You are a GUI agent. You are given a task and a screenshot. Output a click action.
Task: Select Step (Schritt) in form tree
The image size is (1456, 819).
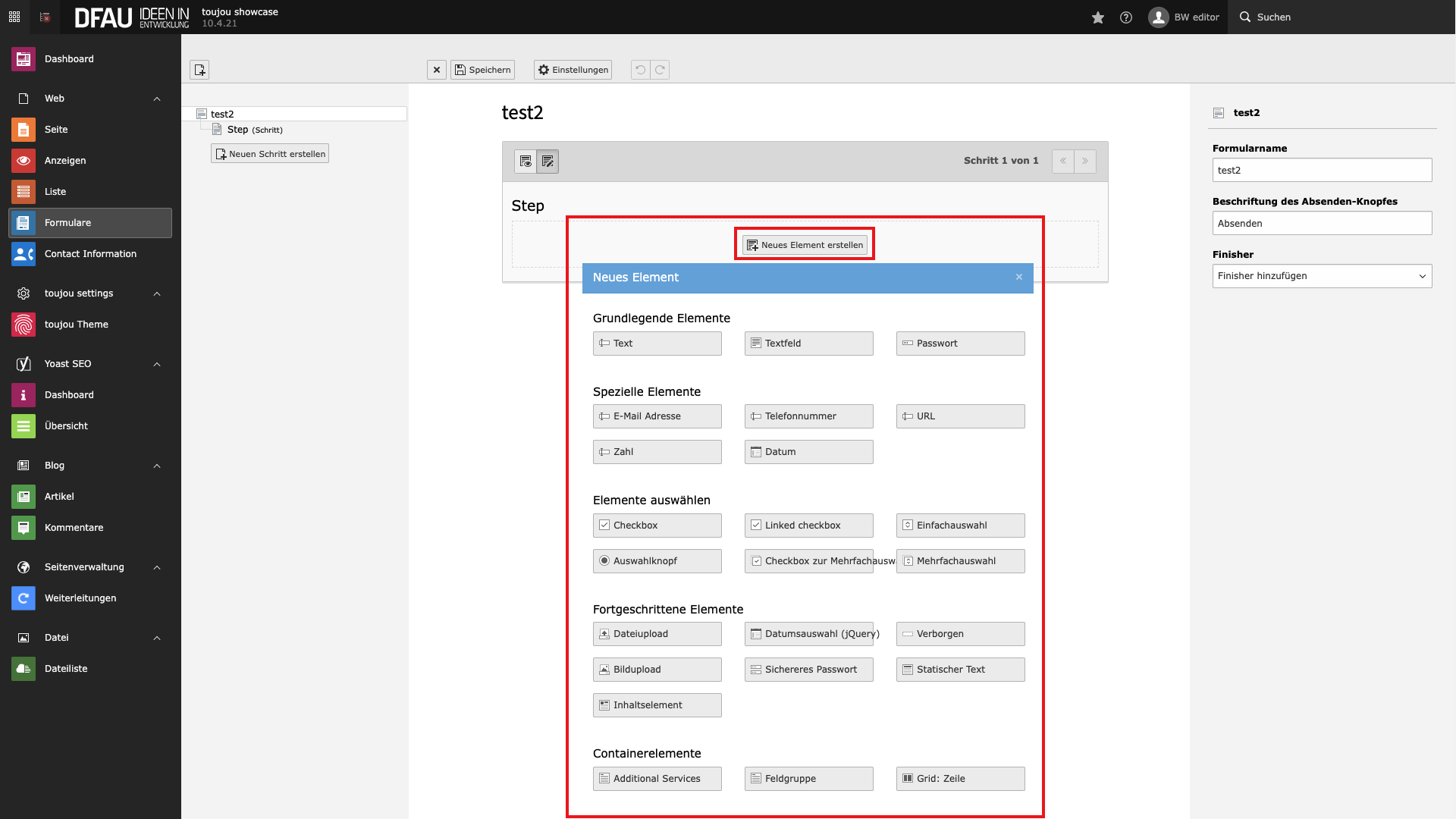click(255, 130)
